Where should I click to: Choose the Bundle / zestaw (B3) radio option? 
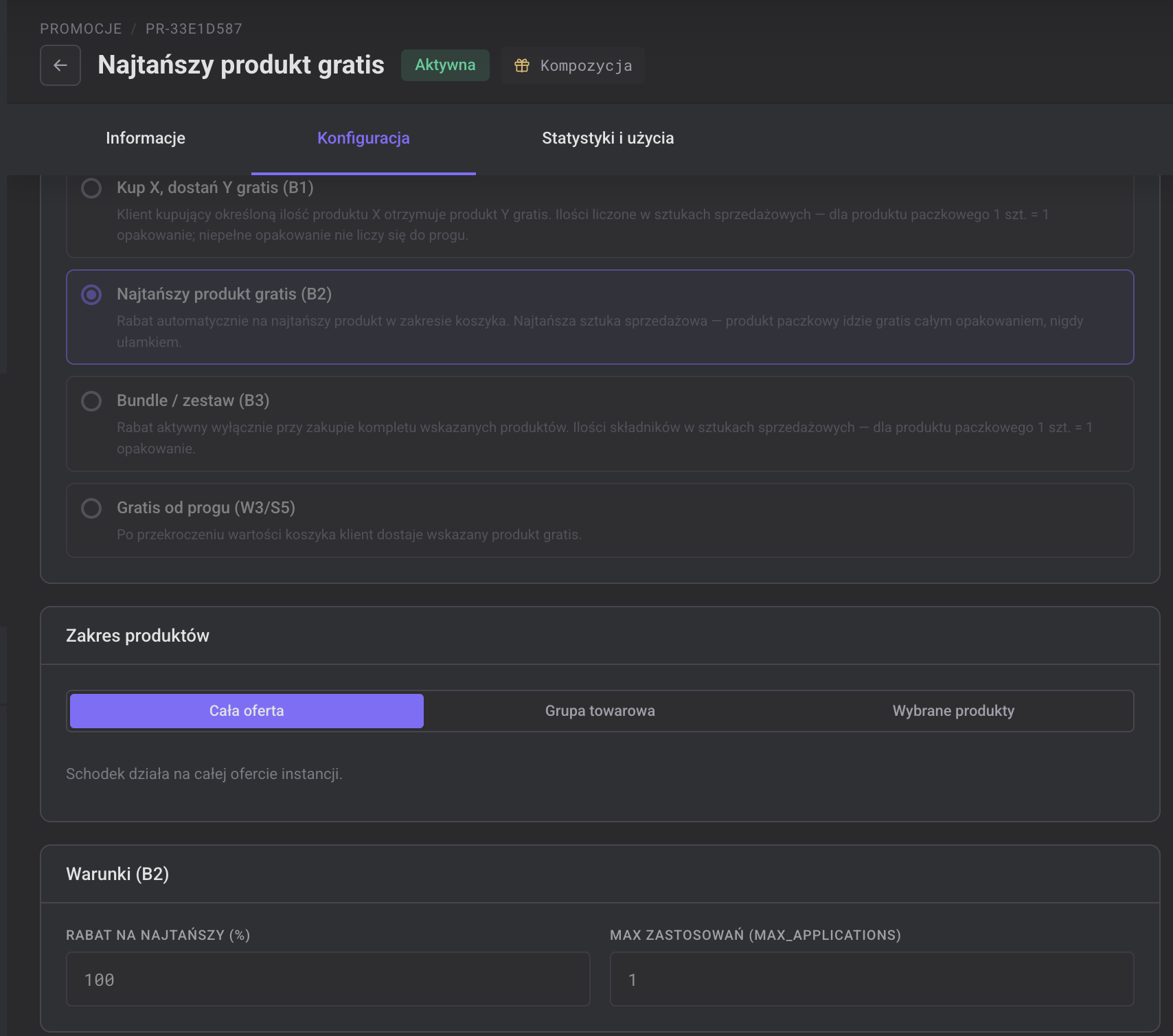[91, 401]
